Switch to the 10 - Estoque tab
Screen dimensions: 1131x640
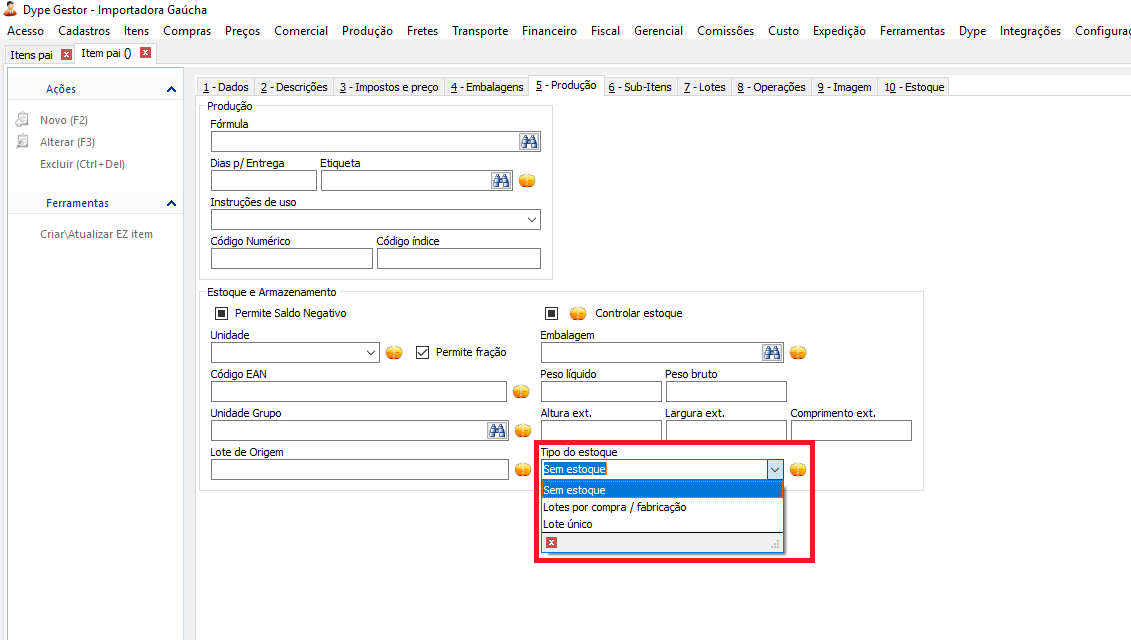tap(914, 87)
